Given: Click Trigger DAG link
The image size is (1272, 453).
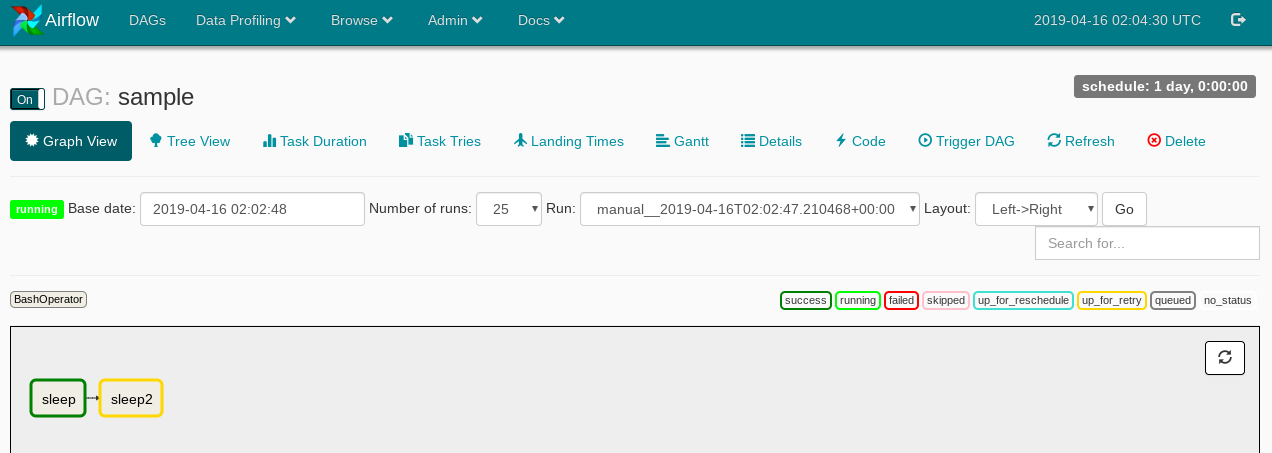Looking at the screenshot, I should coord(966,141).
